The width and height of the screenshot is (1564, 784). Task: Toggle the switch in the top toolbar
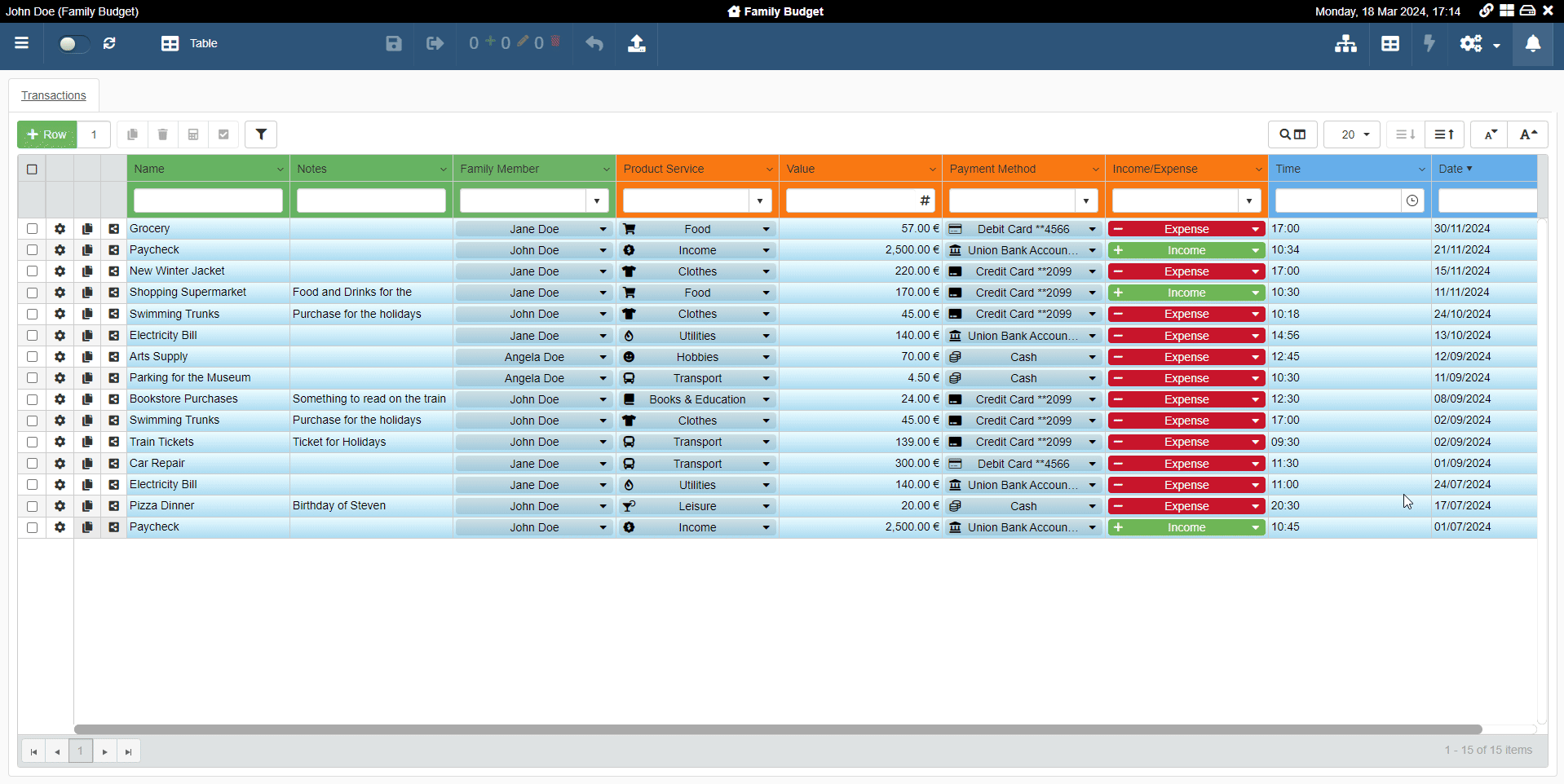[x=73, y=43]
